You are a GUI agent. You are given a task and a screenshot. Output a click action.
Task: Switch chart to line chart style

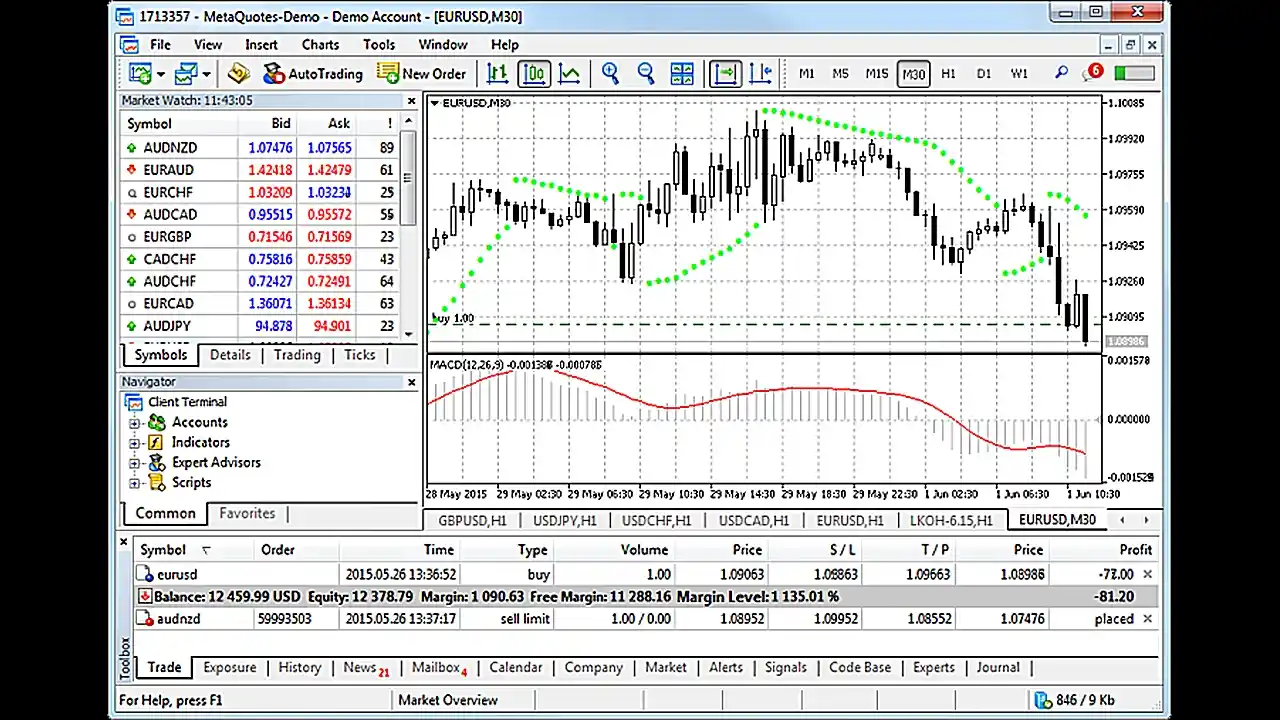click(569, 73)
